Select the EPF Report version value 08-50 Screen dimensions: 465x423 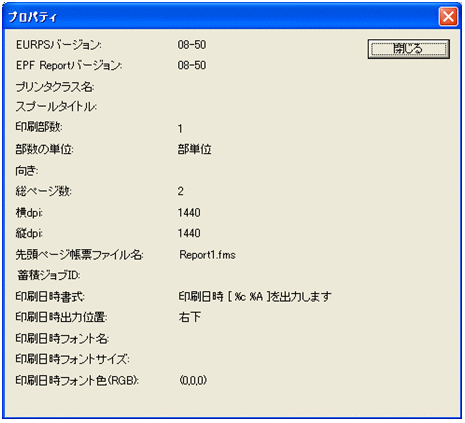(192, 65)
